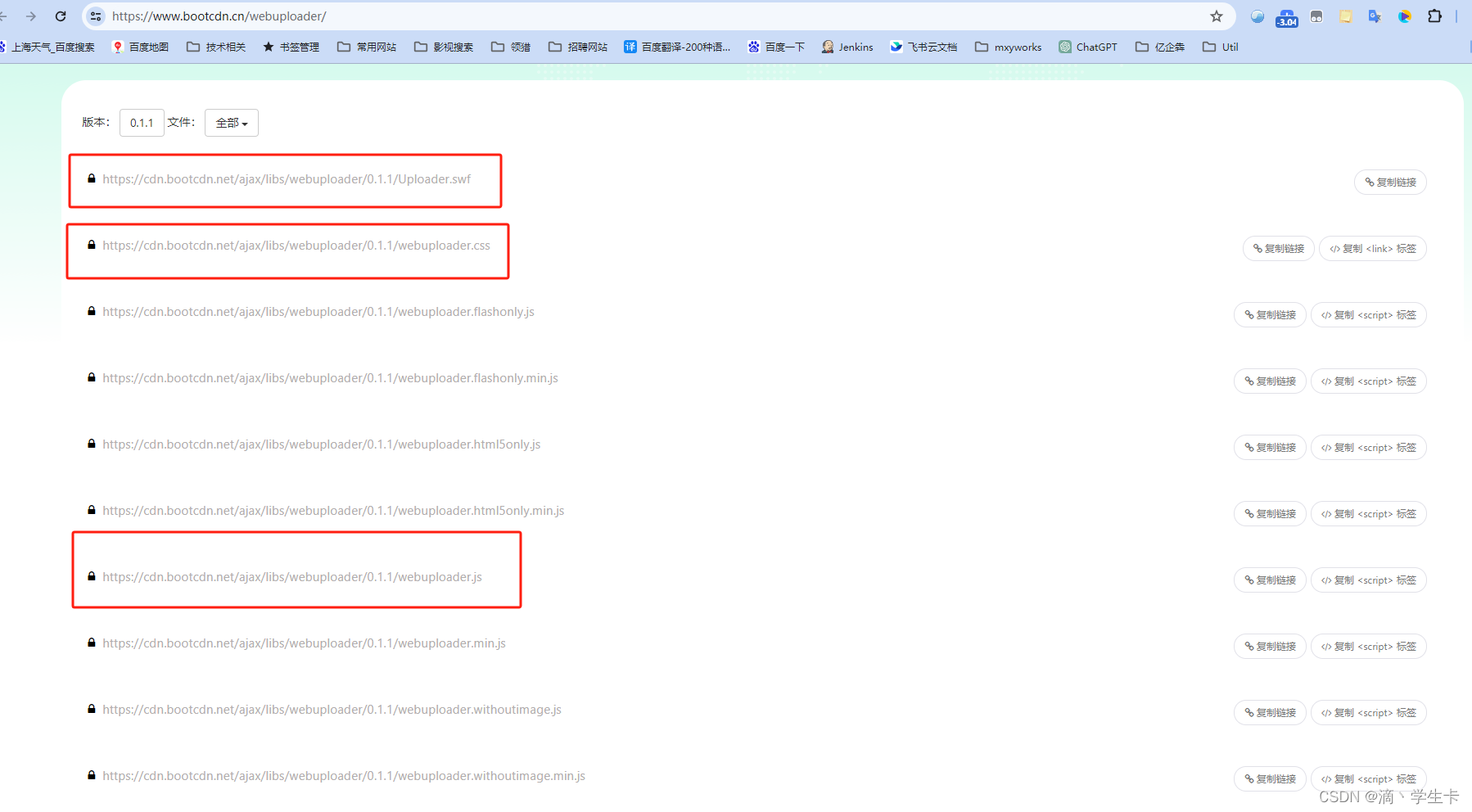Open the mxyworks bookmarks folder
1472x812 pixels.
[1009, 47]
